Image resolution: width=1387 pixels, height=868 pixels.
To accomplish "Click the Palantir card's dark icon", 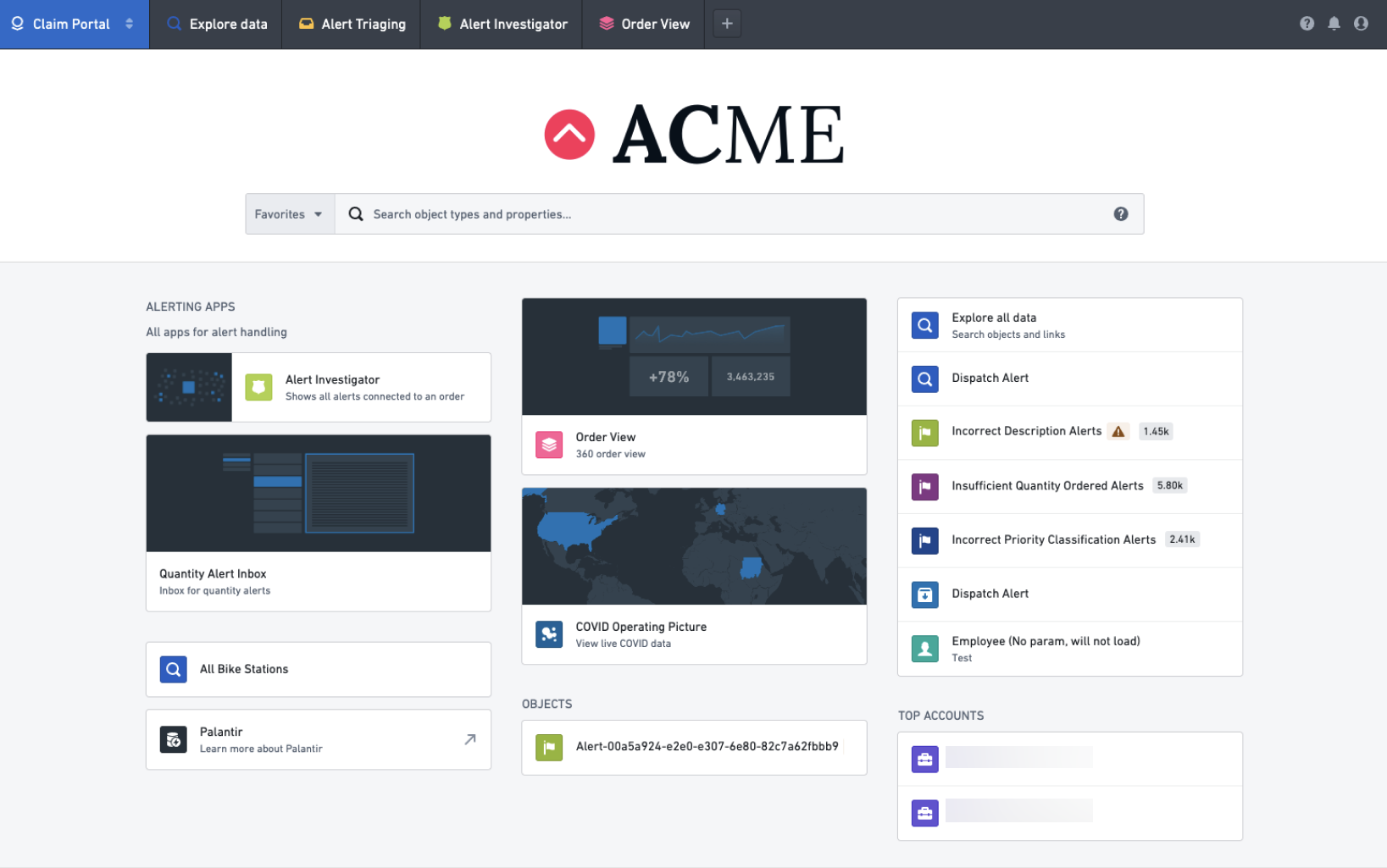I will coord(173,739).
